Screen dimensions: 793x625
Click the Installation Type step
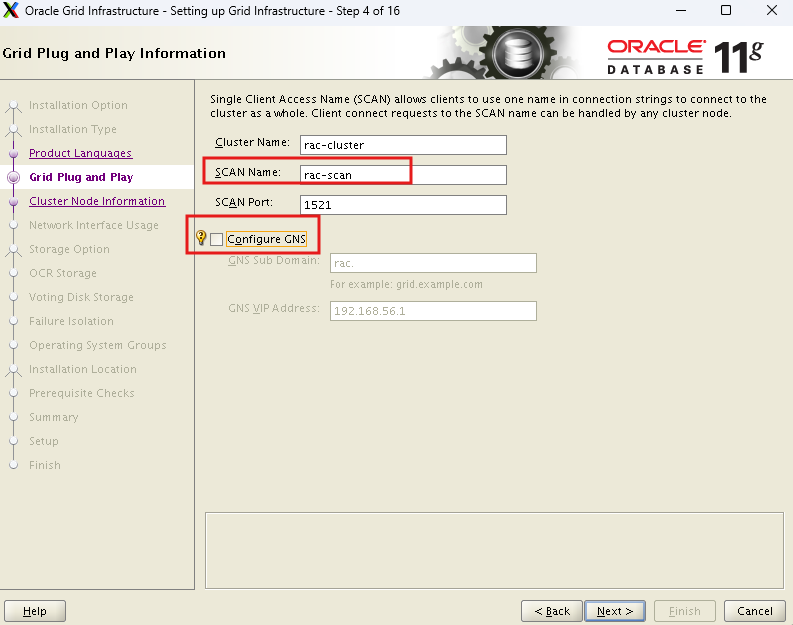[73, 129]
